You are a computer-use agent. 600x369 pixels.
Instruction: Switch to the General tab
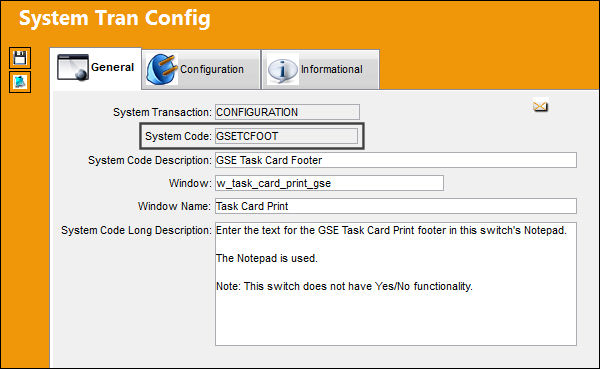pos(96,68)
